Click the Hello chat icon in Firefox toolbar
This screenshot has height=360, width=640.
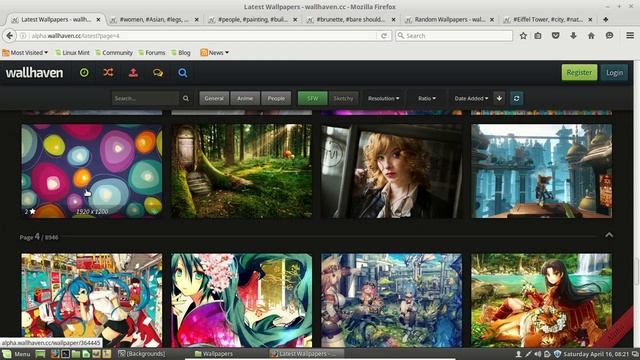tap(609, 36)
